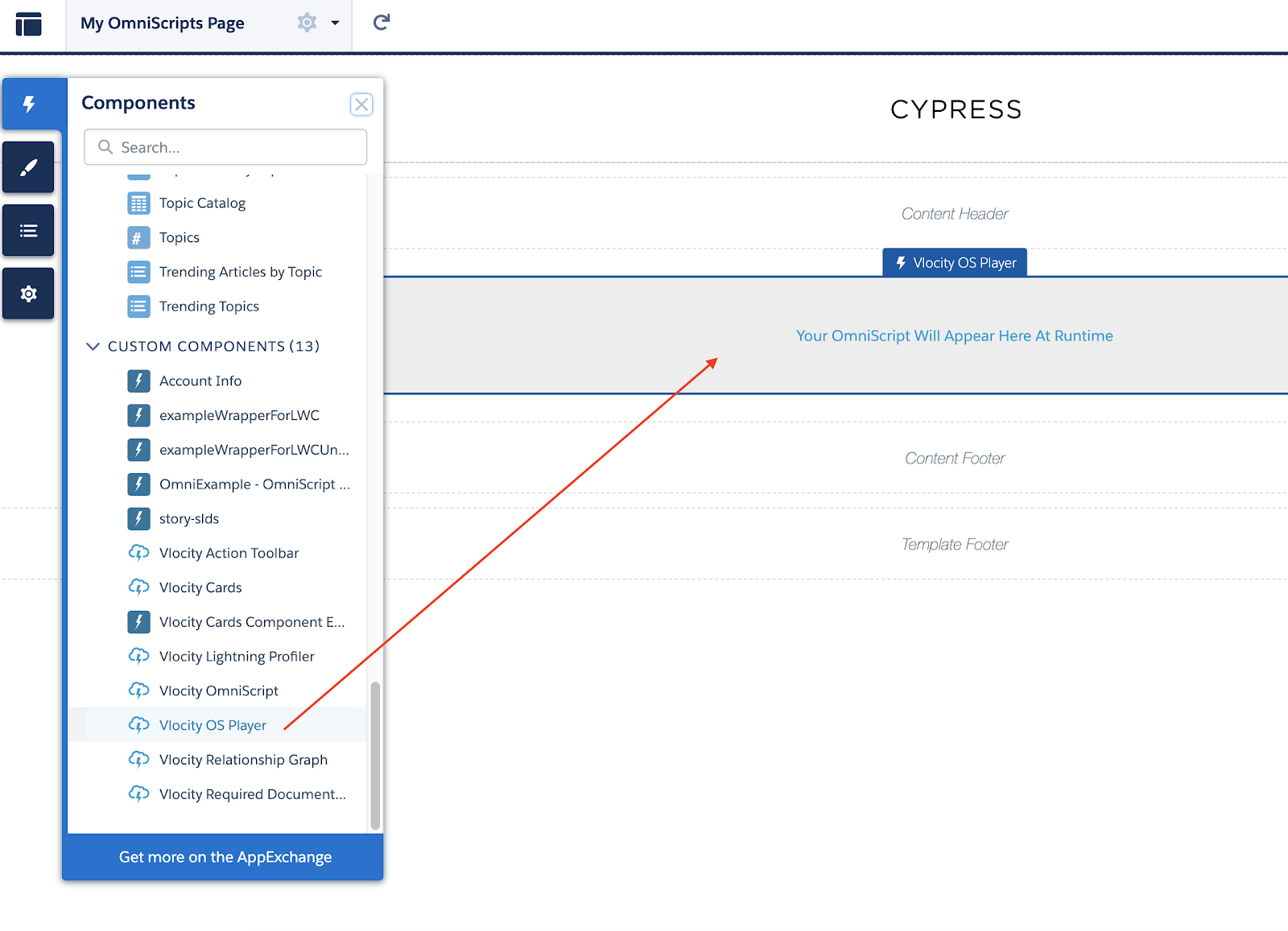Select the Content Footer region

coord(955,459)
